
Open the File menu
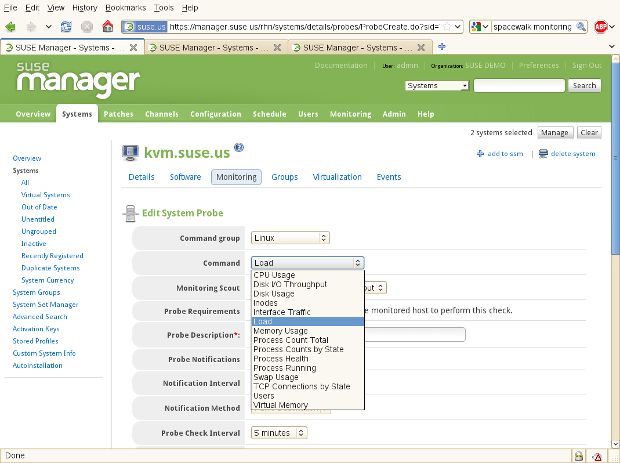pyautogui.click(x=10, y=8)
